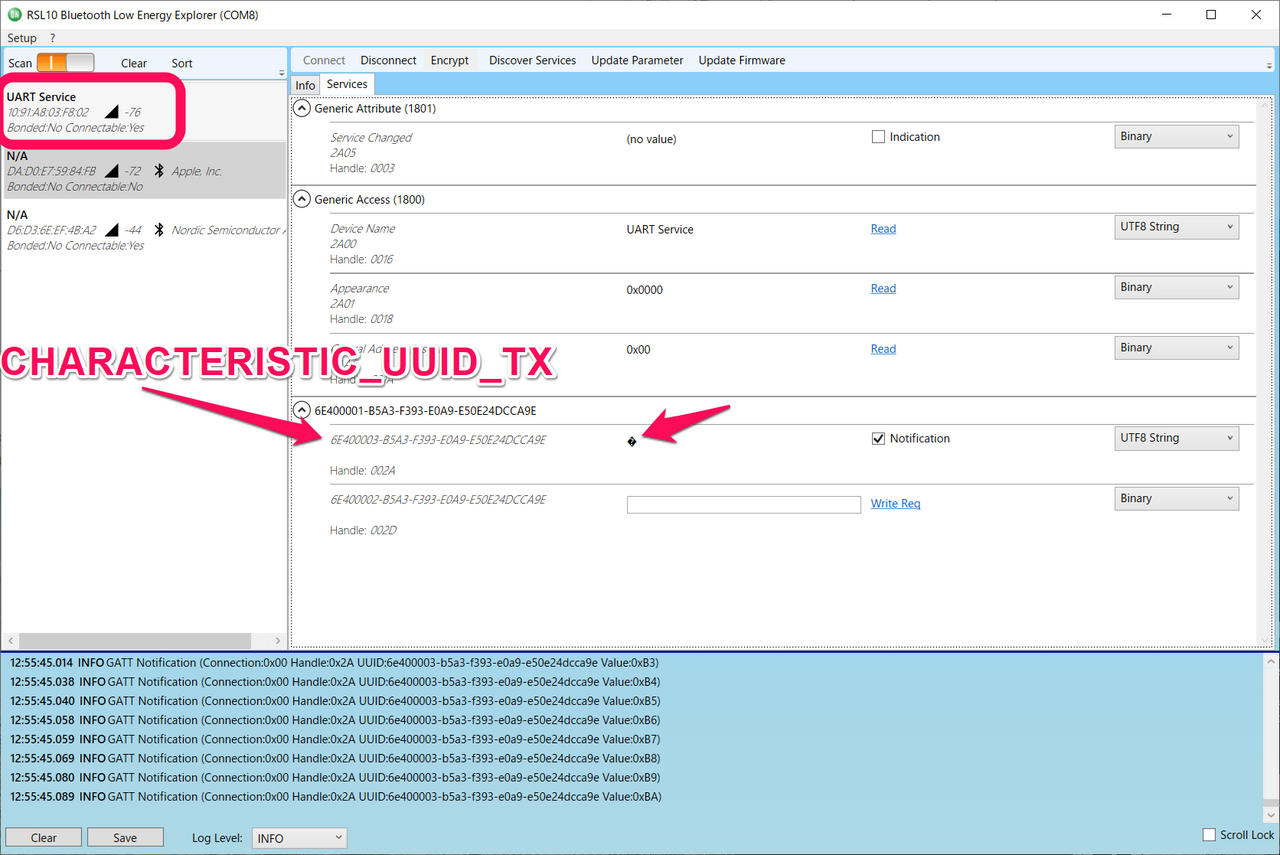Uncheck the Notification checkbox
The width and height of the screenshot is (1280, 855).
tap(878, 439)
